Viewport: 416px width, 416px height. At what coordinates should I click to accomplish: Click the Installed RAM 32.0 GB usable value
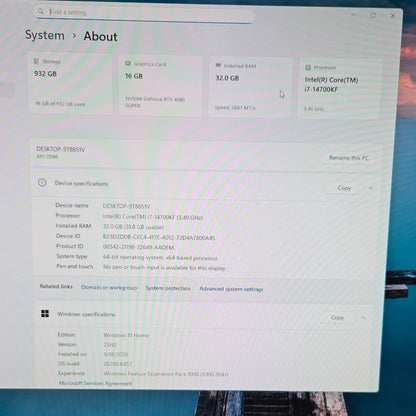pos(133,227)
